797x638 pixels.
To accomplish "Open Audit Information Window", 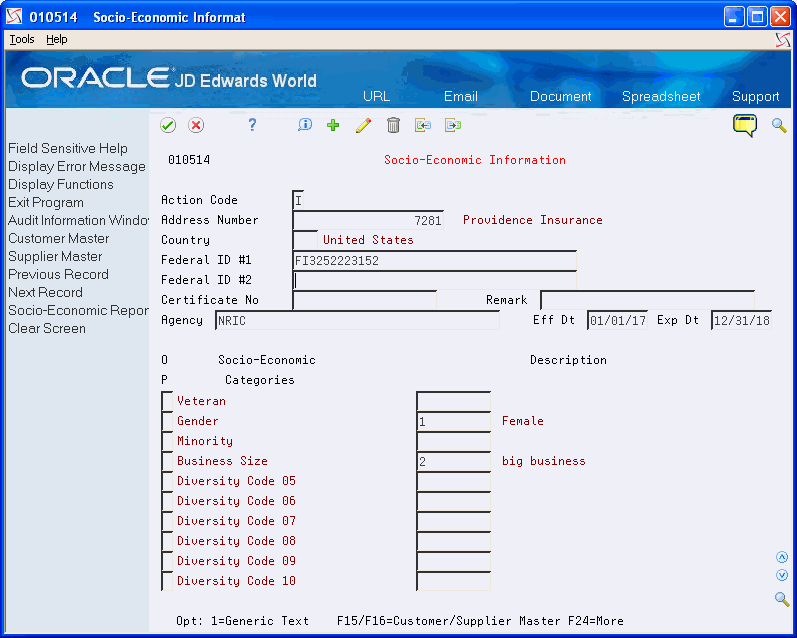I will (78, 221).
